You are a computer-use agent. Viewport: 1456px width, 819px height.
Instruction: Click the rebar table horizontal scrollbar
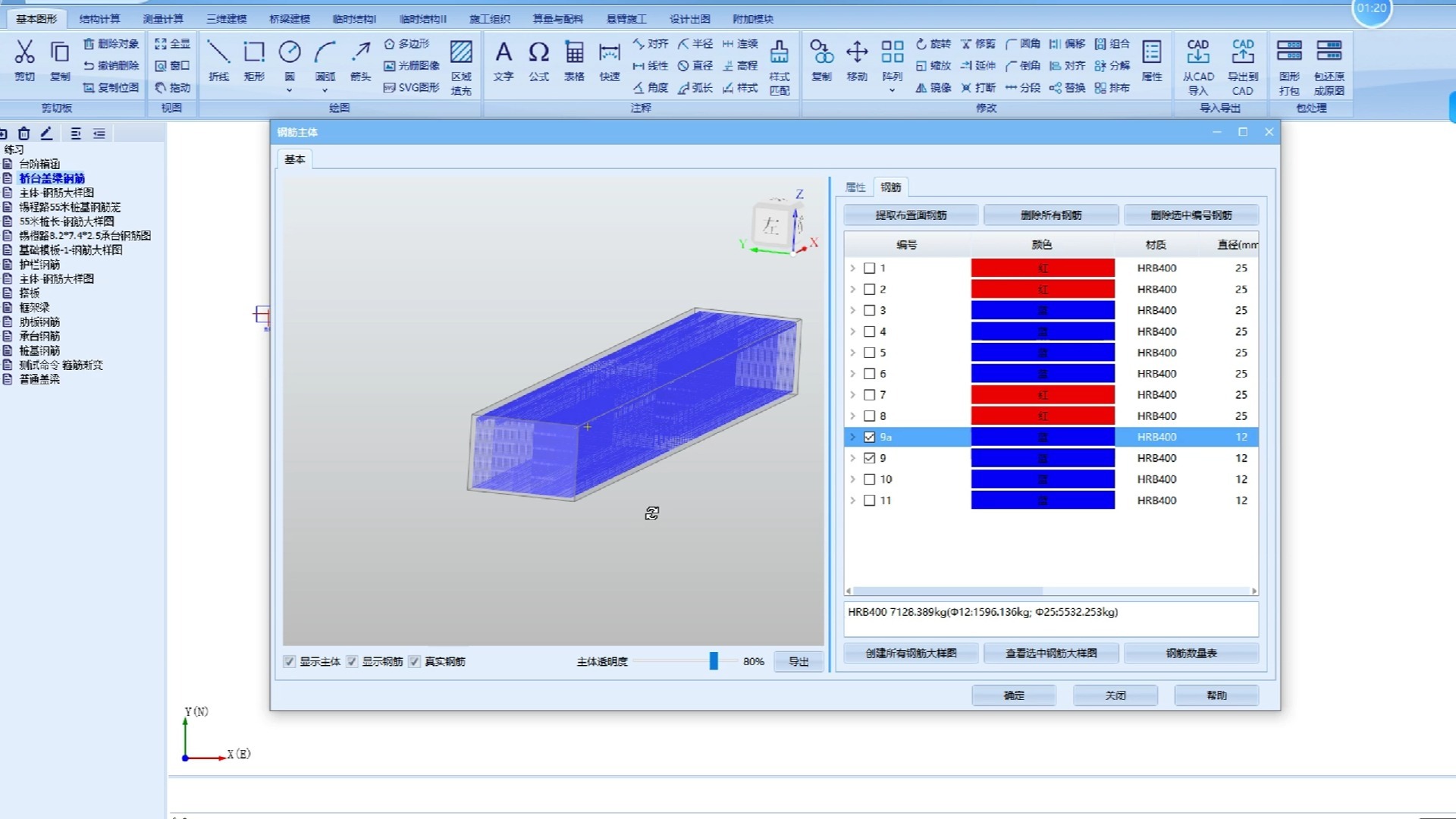click(x=948, y=591)
